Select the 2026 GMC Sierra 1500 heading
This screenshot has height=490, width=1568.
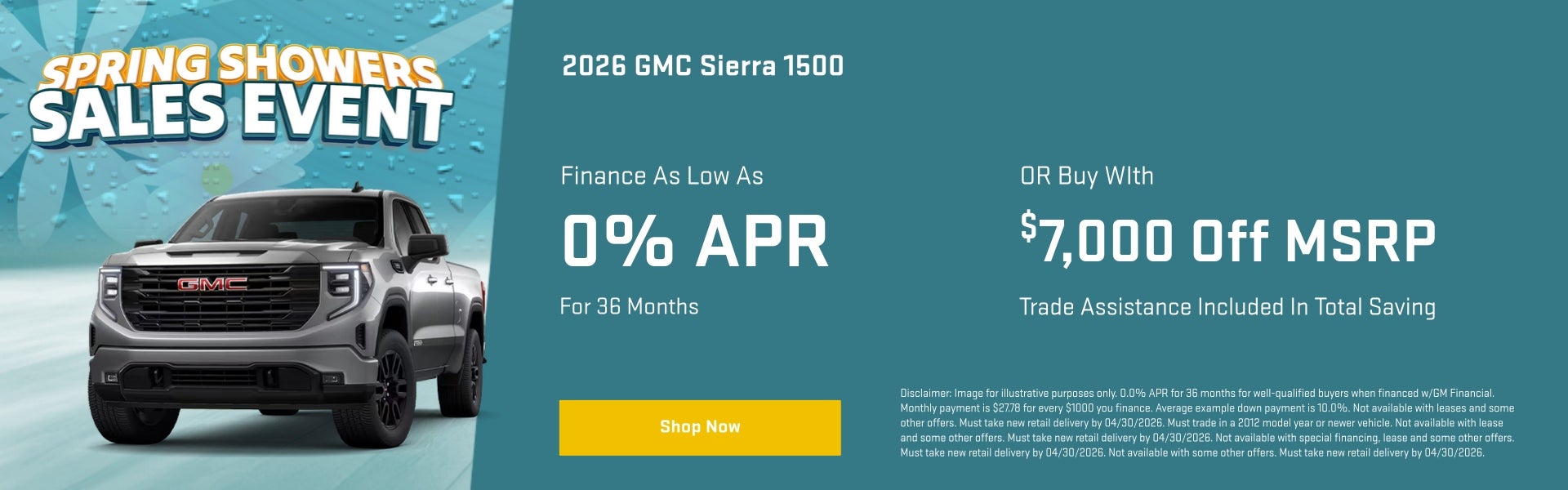pos(702,66)
